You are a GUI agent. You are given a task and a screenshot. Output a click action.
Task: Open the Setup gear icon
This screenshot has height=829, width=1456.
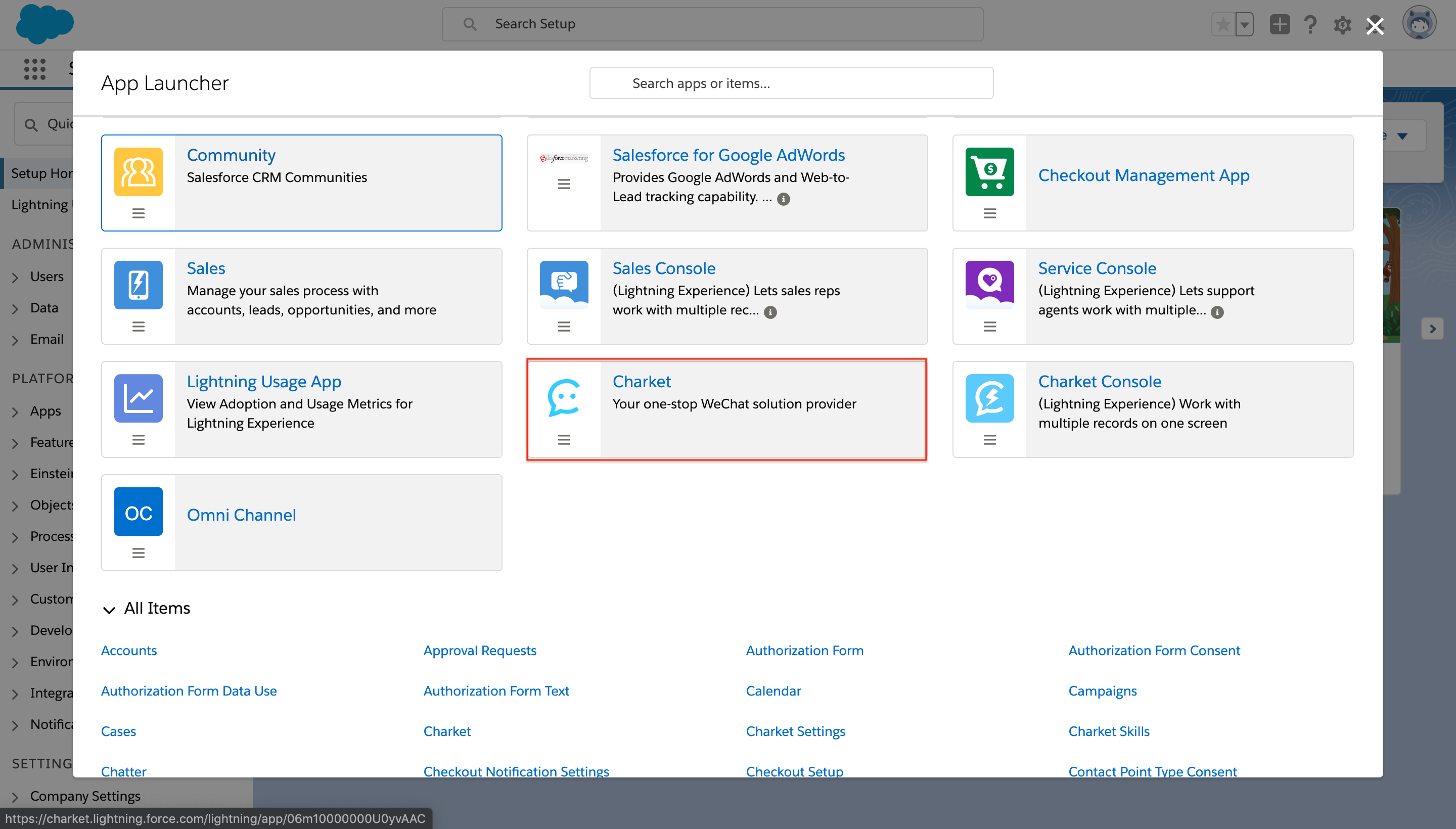pos(1342,24)
